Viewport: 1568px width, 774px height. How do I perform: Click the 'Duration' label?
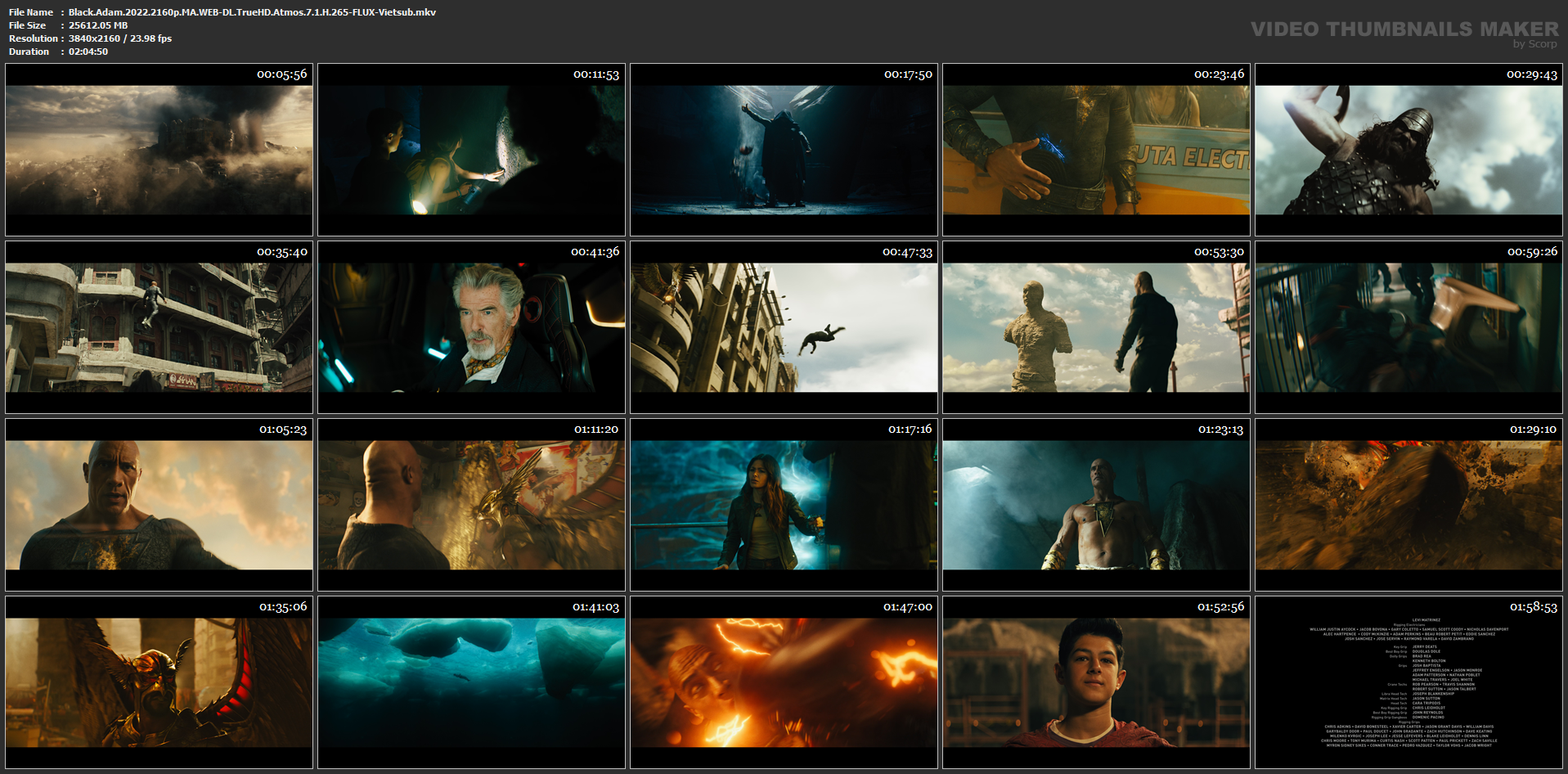[29, 52]
